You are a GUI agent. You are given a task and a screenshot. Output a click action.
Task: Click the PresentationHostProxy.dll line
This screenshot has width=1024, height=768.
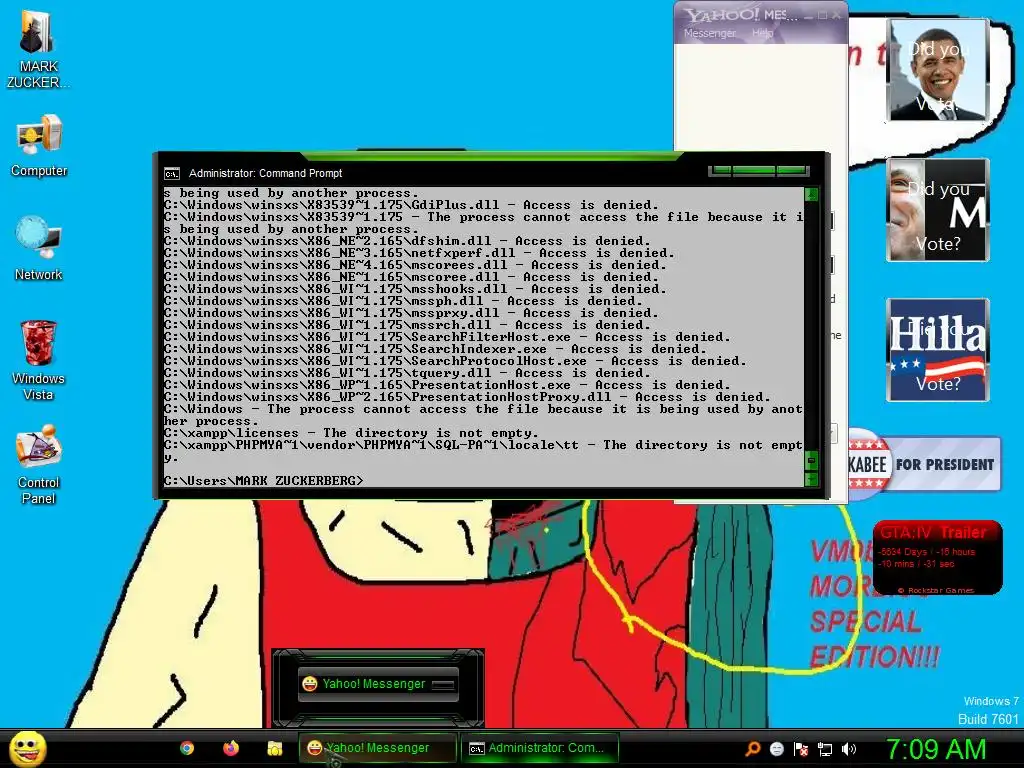467,396
